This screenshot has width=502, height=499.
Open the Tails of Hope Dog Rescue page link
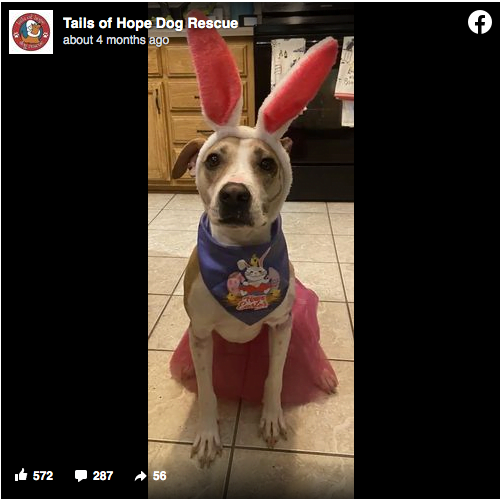pos(150,23)
